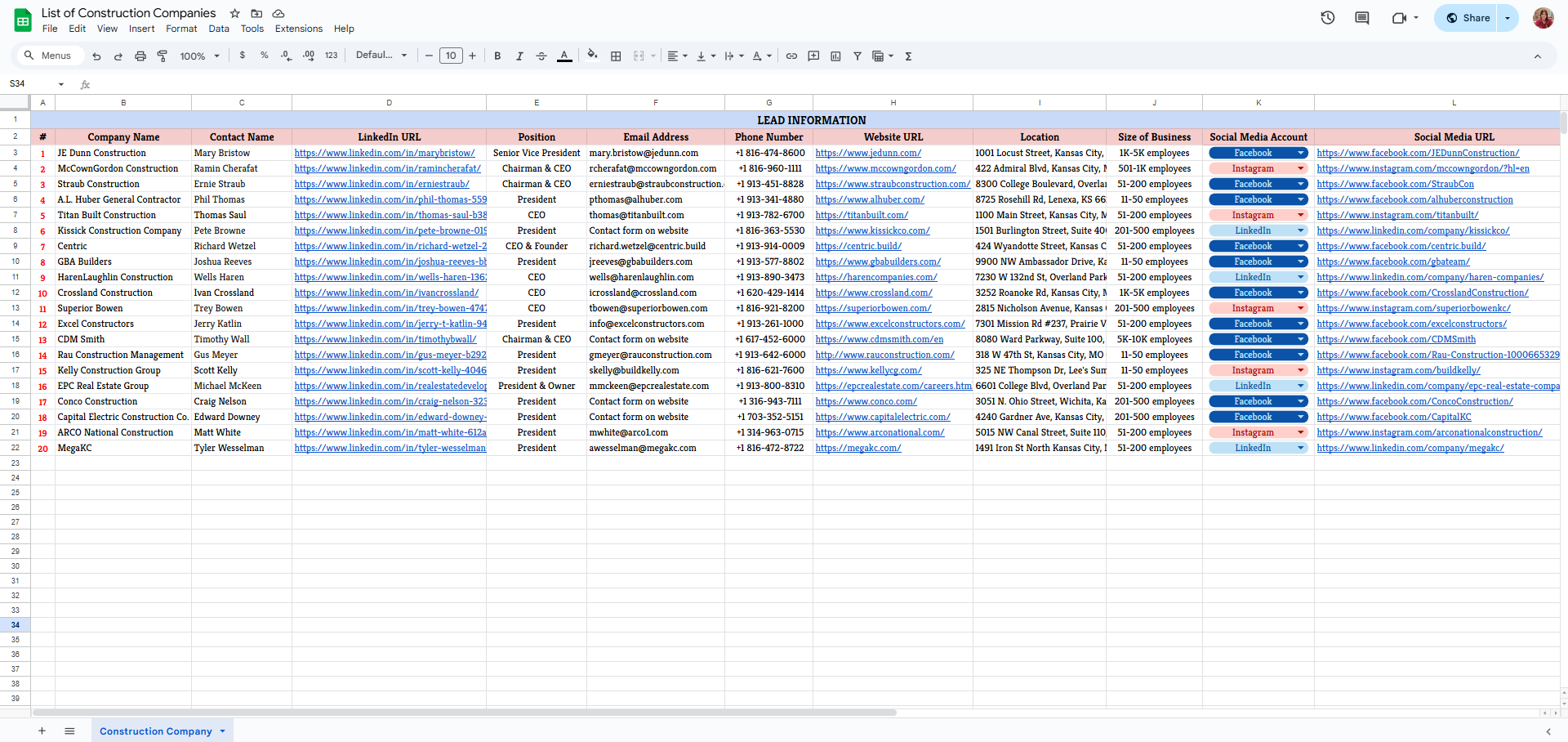Viewport: 1568px width, 742px height.
Task: Create a filter icon
Action: coord(857,56)
